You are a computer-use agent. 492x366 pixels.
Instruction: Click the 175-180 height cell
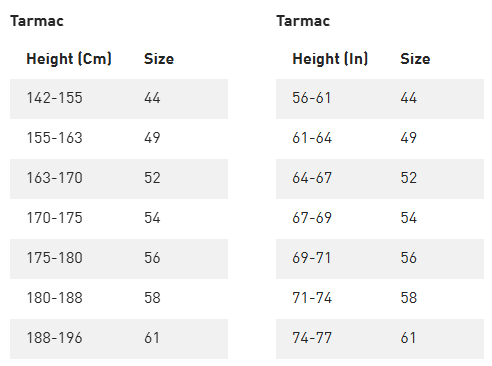(x=54, y=258)
